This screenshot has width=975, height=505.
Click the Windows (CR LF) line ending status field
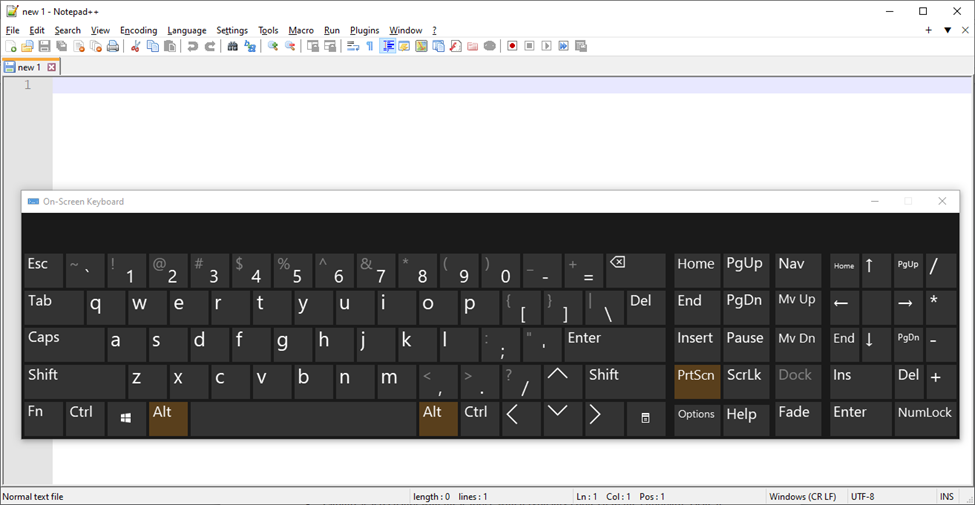[x=804, y=496]
